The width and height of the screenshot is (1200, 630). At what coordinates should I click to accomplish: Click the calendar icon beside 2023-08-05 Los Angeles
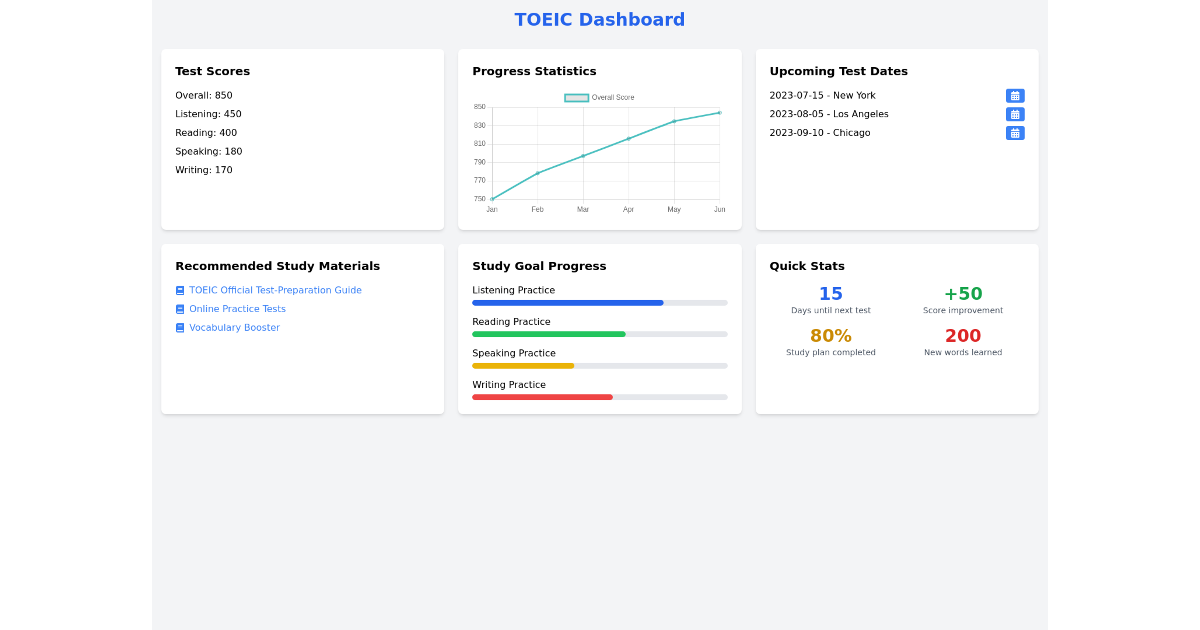1015,114
